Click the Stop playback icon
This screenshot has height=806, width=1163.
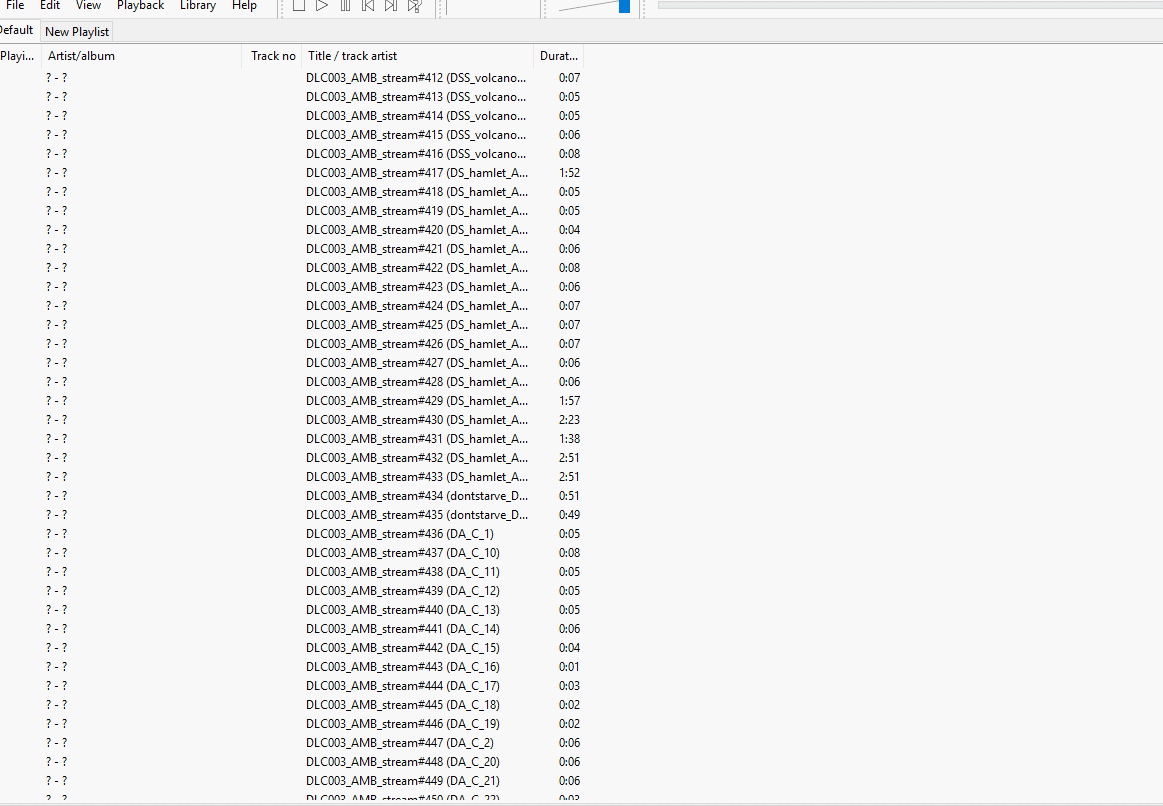(299, 6)
